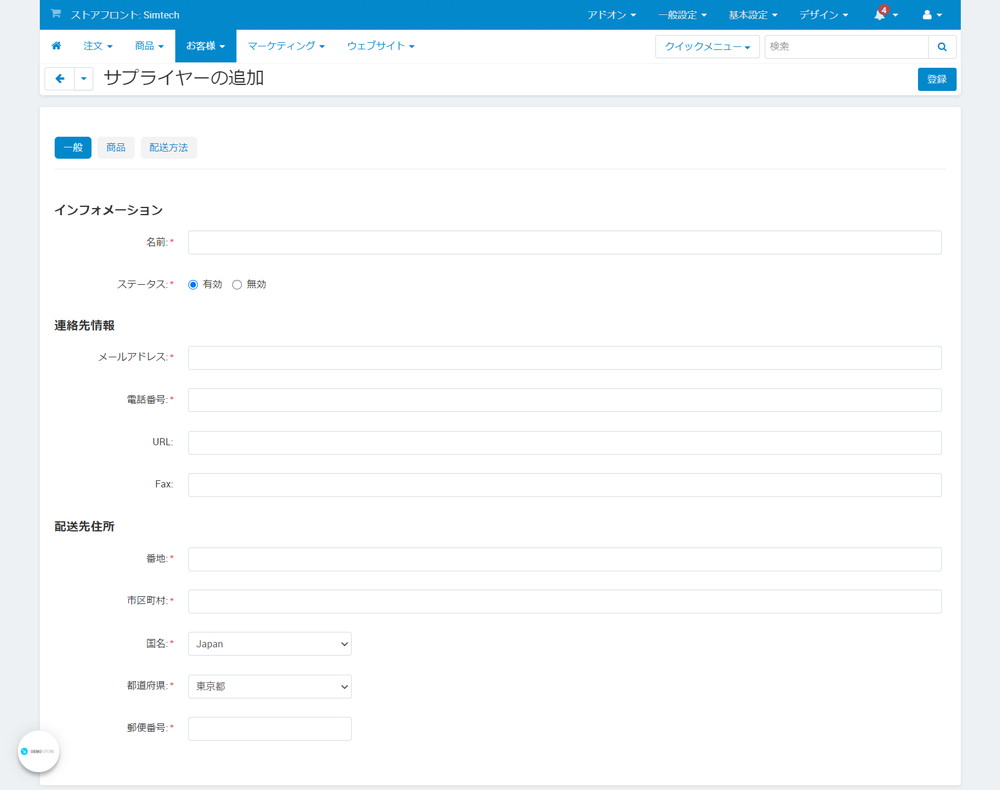Focus the 郵便番号 input field
Image resolution: width=1000 pixels, height=790 pixels.
[x=270, y=729]
